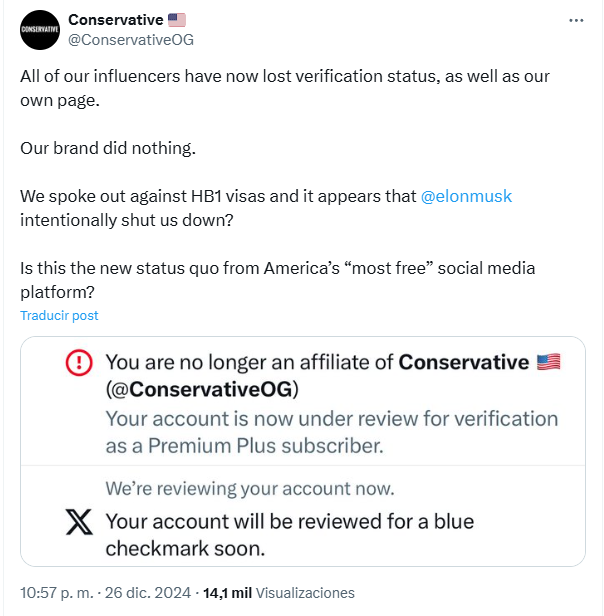This screenshot has height=616, width=604.
Task: Click the 'We're reviewing your account now' line
Action: click(250, 489)
